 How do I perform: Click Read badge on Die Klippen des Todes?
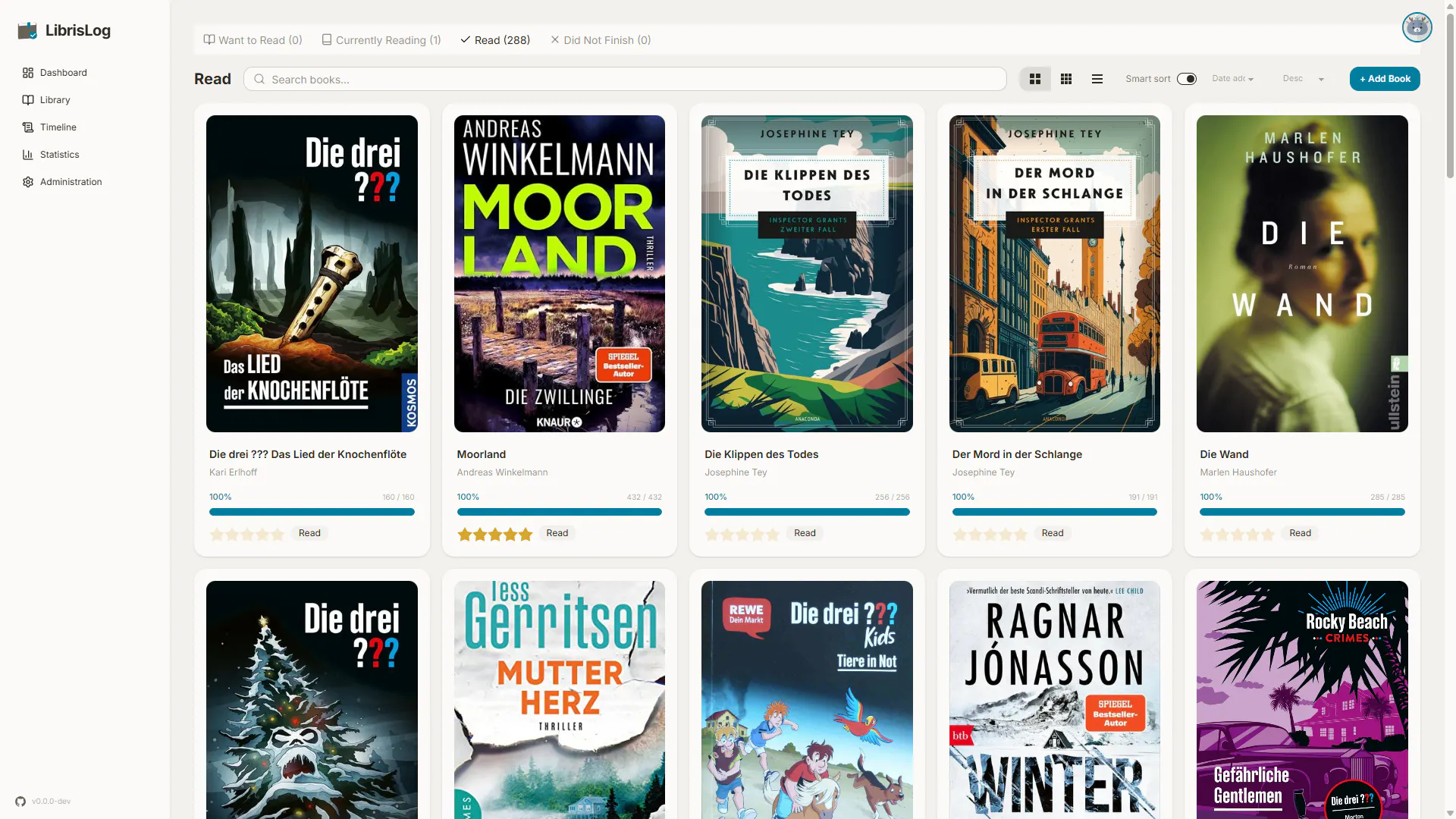click(x=805, y=533)
